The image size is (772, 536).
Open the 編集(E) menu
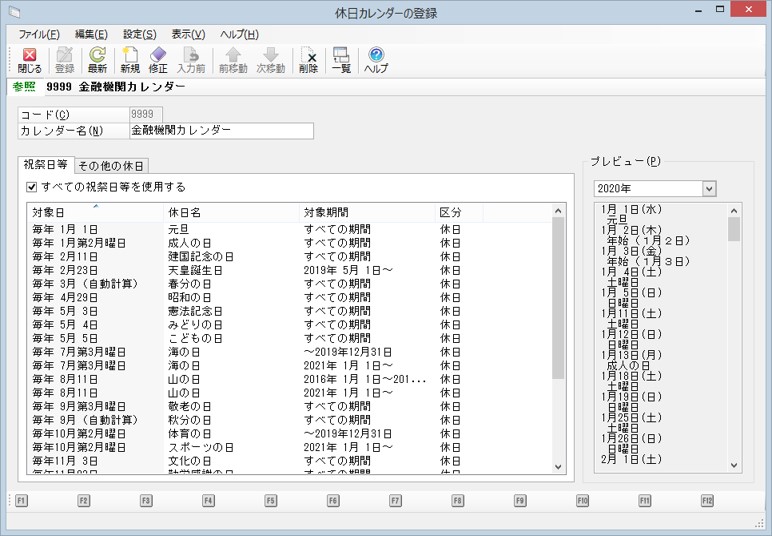91,34
